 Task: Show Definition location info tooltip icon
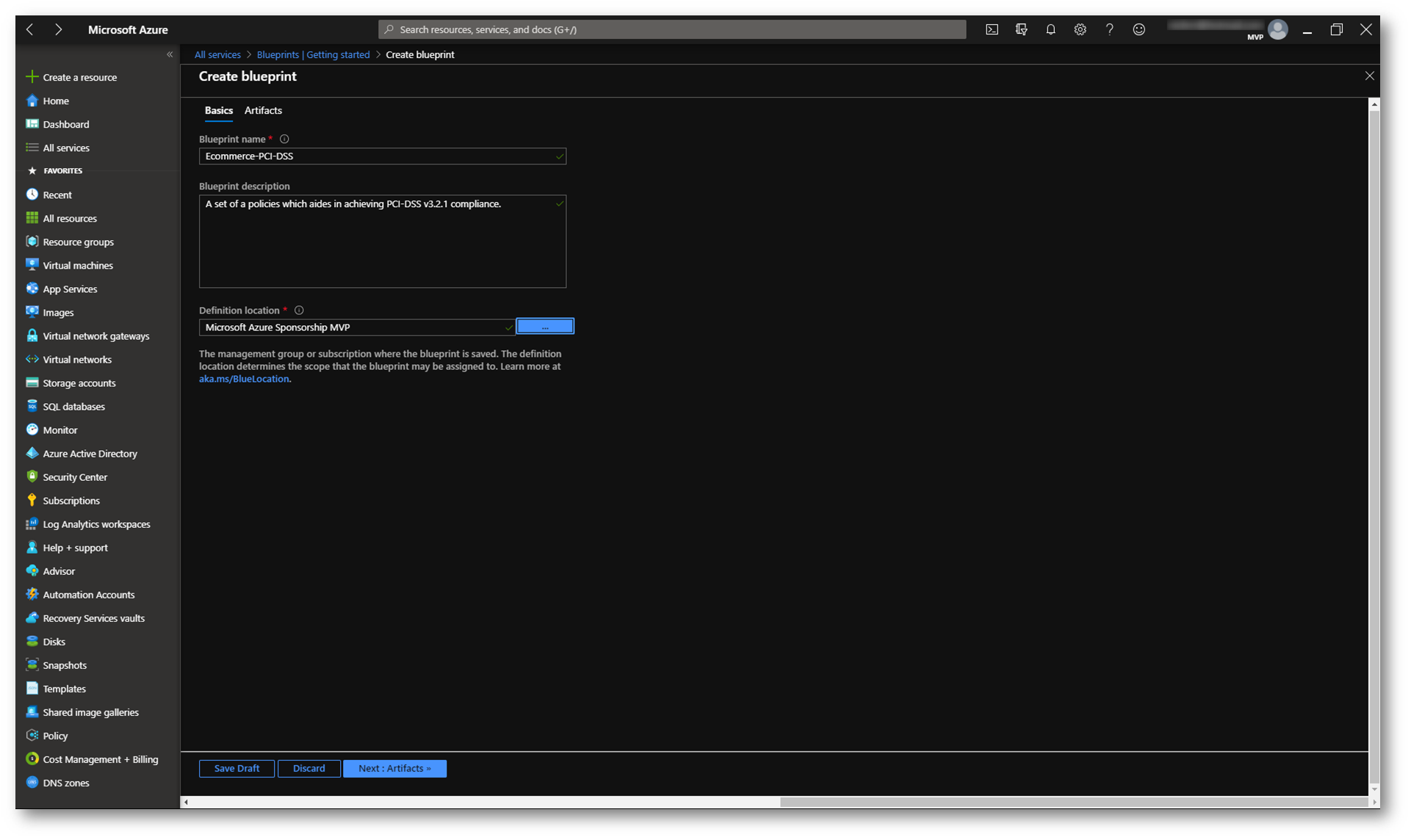299,310
